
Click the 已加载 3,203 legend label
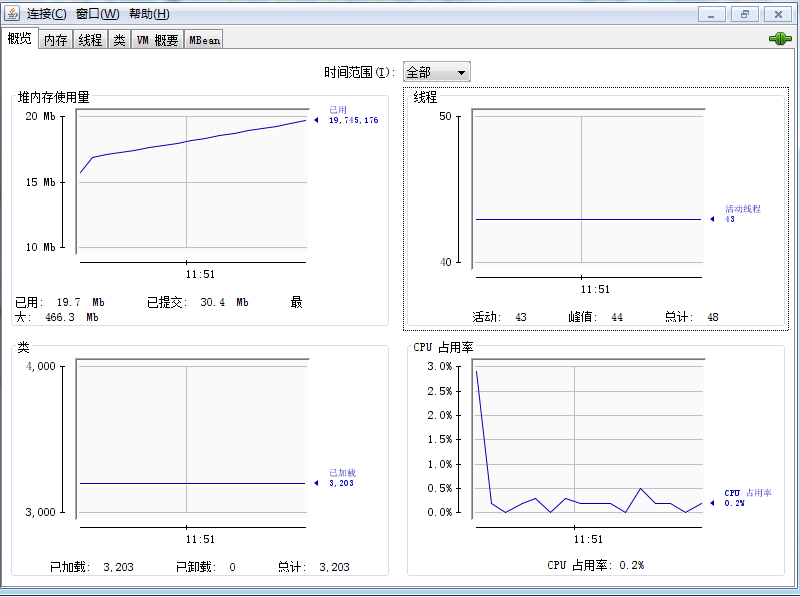pos(342,478)
